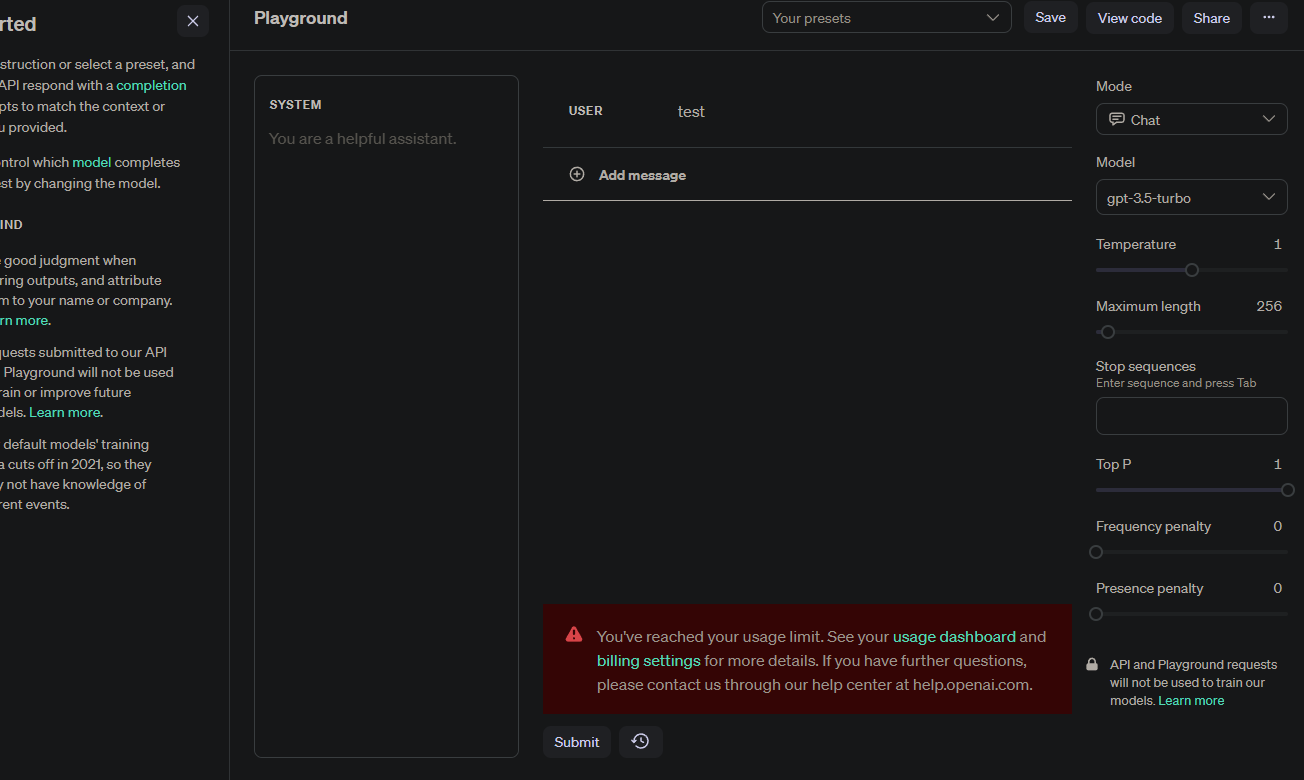Viewport: 1304px width, 780px height.
Task: Submit the playground conversation
Action: pos(576,741)
